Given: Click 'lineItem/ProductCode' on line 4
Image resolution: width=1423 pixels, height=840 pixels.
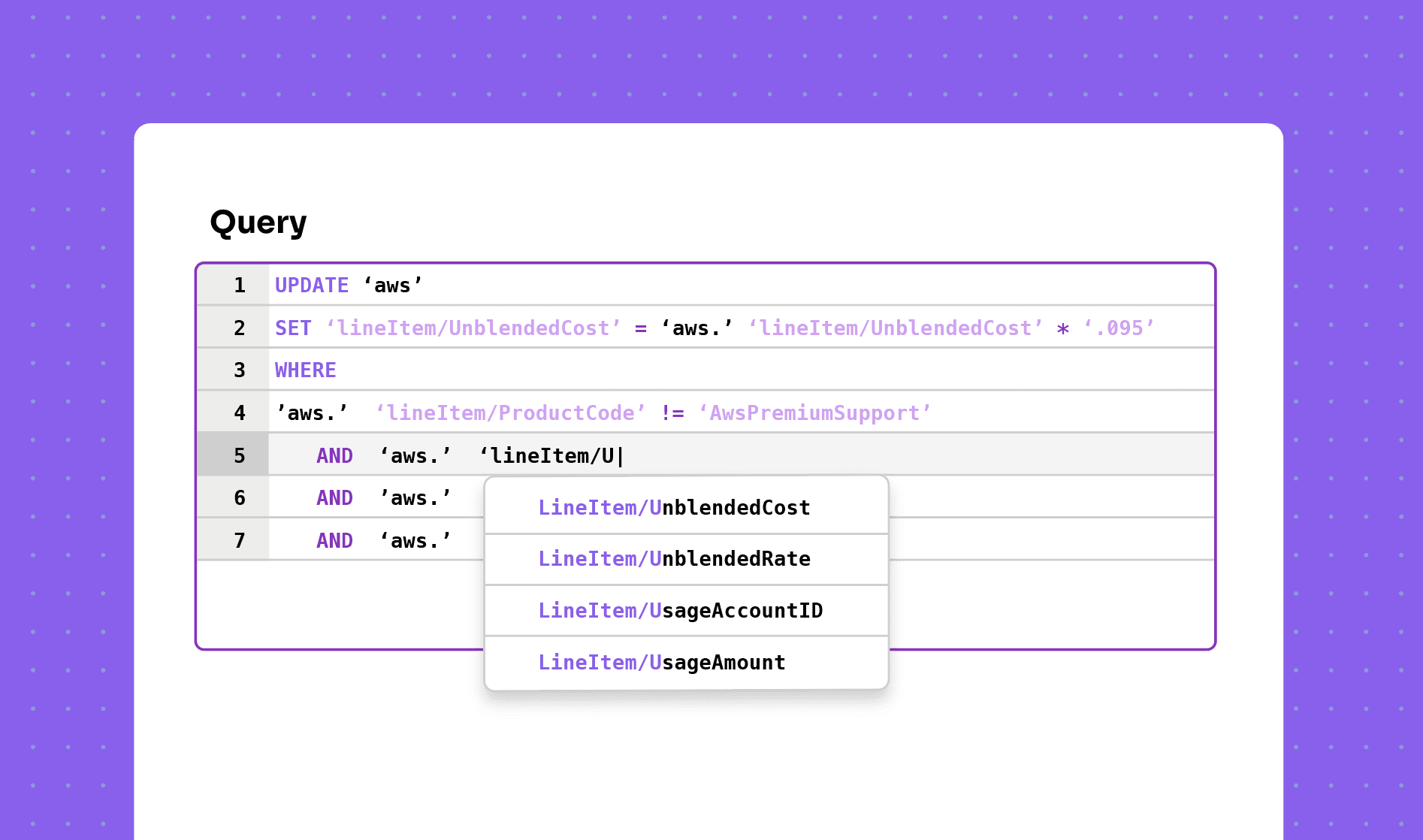Looking at the screenshot, I should (x=510, y=413).
